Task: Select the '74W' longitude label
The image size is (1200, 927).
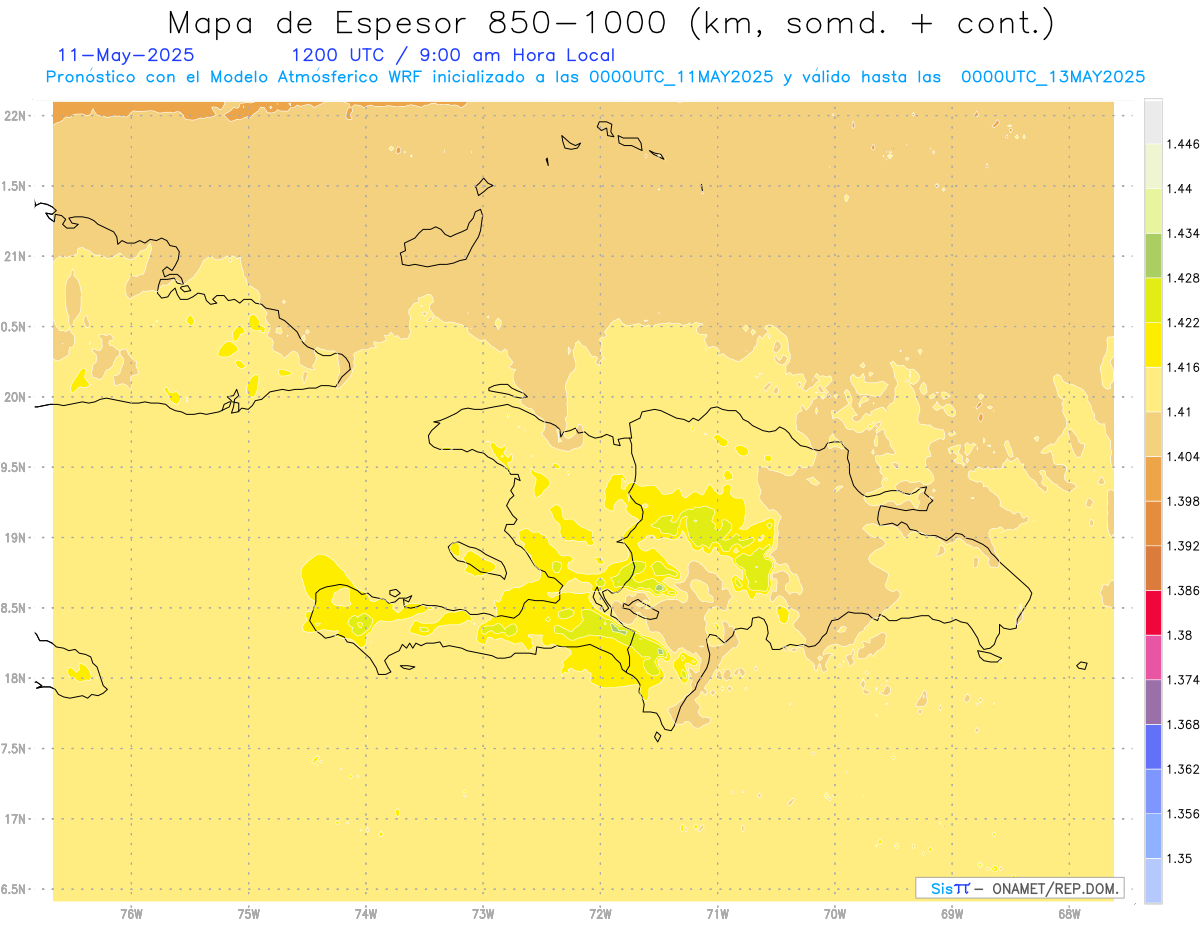Action: (366, 914)
